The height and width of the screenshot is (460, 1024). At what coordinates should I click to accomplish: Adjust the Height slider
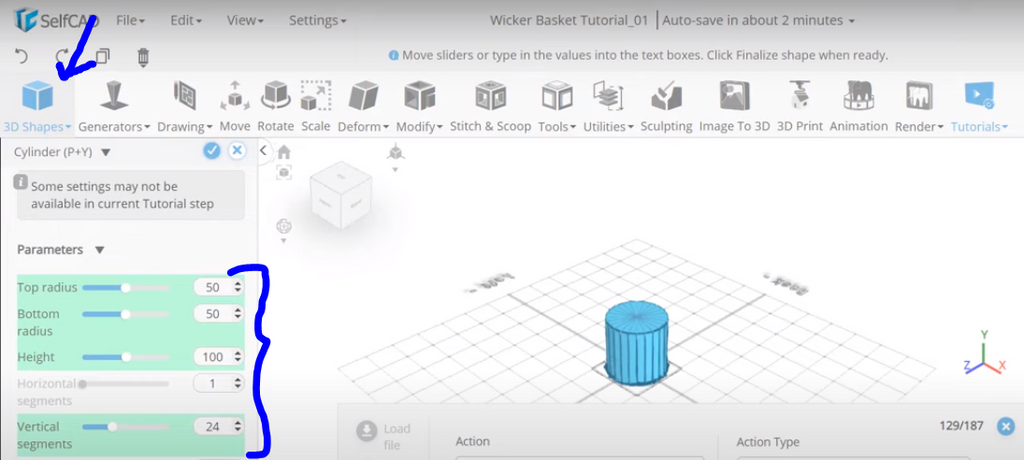pos(125,357)
